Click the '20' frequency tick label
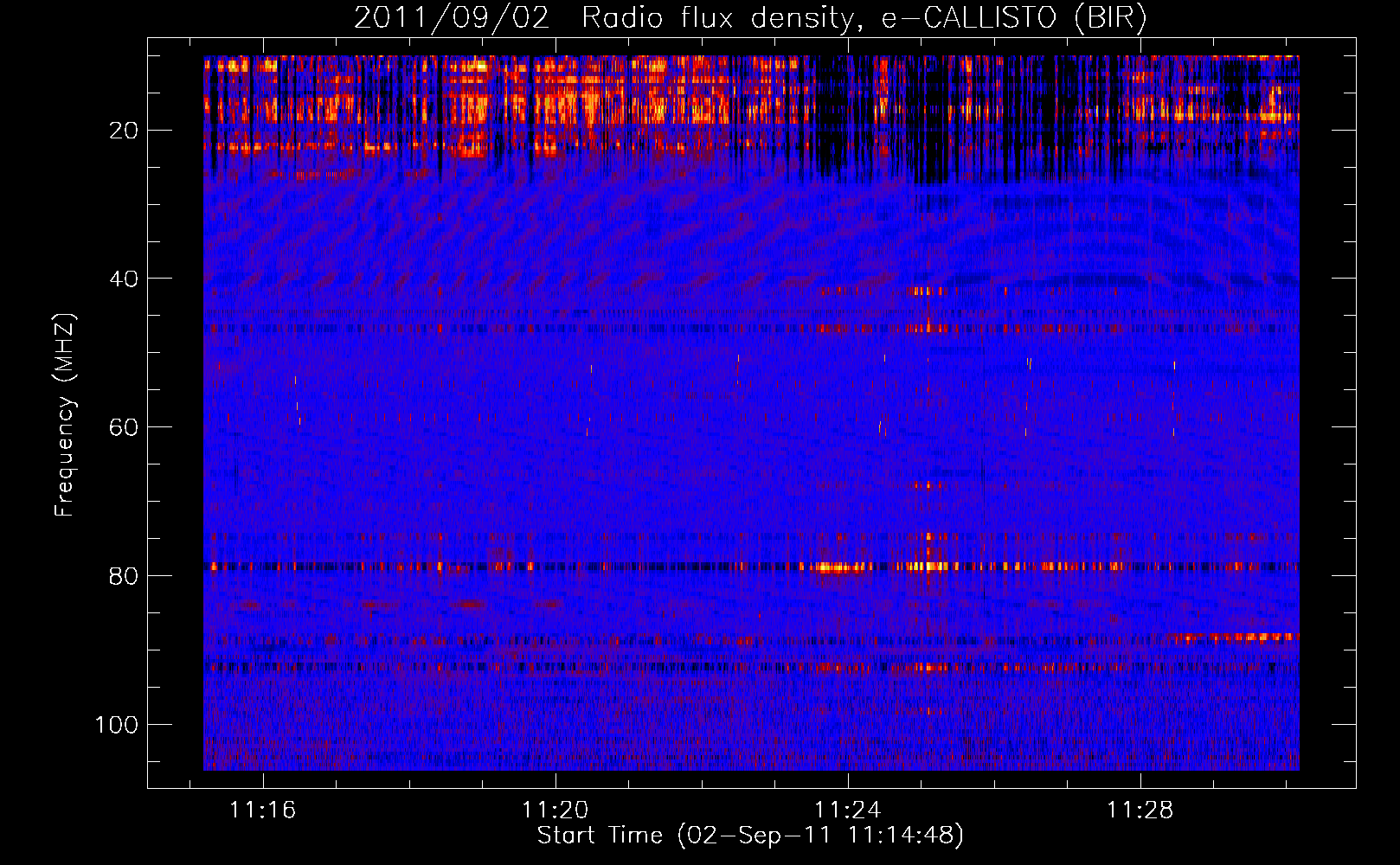 point(124,131)
